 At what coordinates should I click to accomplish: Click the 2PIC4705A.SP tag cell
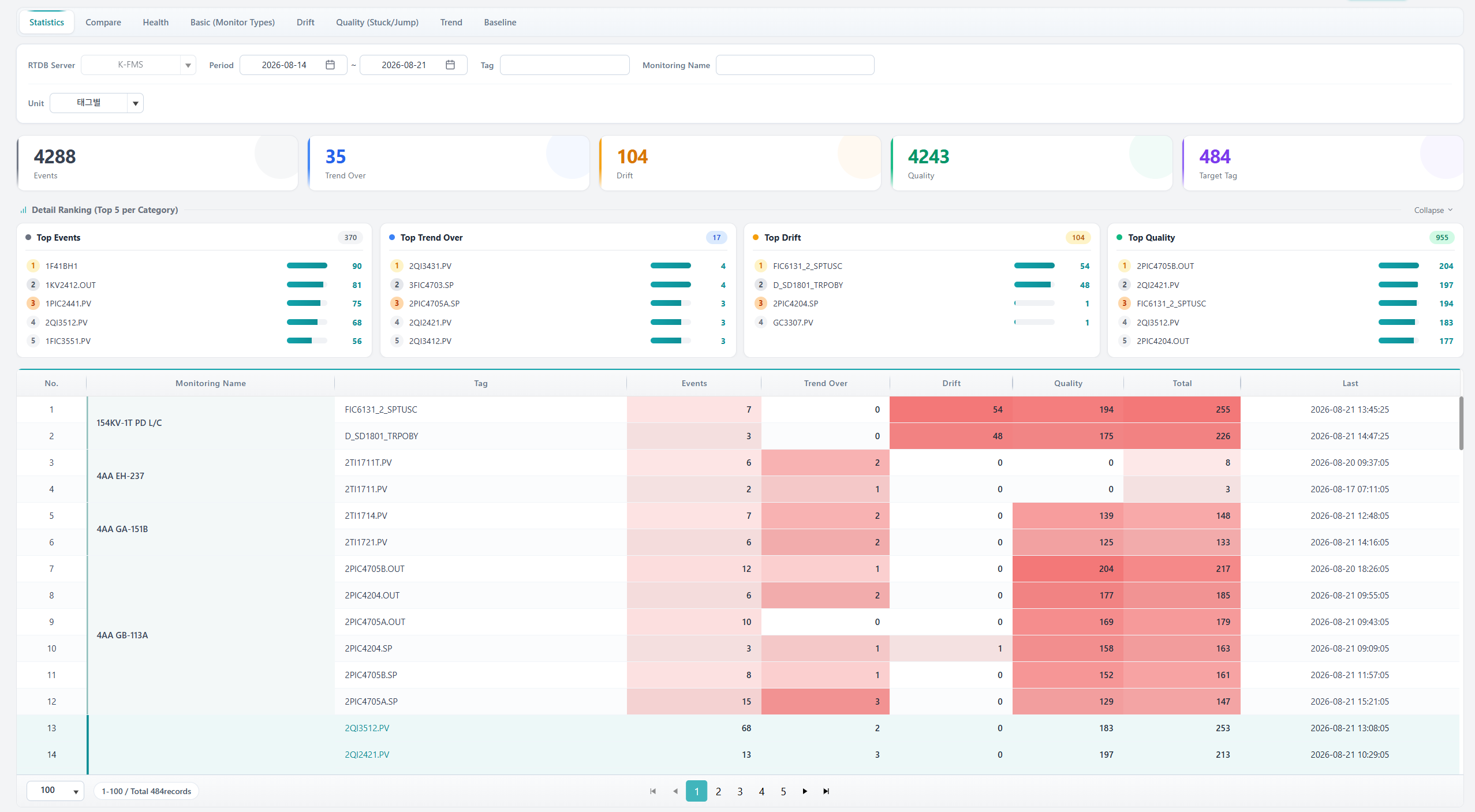(481, 702)
